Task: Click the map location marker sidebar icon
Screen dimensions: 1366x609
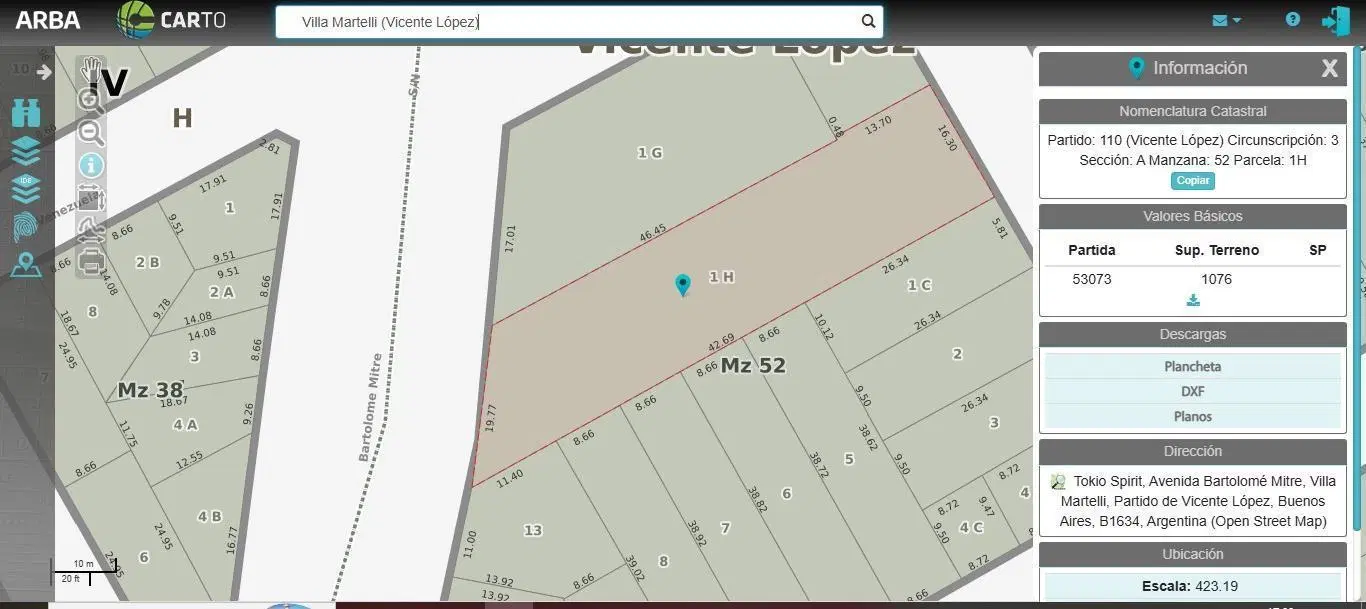Action: tap(26, 265)
